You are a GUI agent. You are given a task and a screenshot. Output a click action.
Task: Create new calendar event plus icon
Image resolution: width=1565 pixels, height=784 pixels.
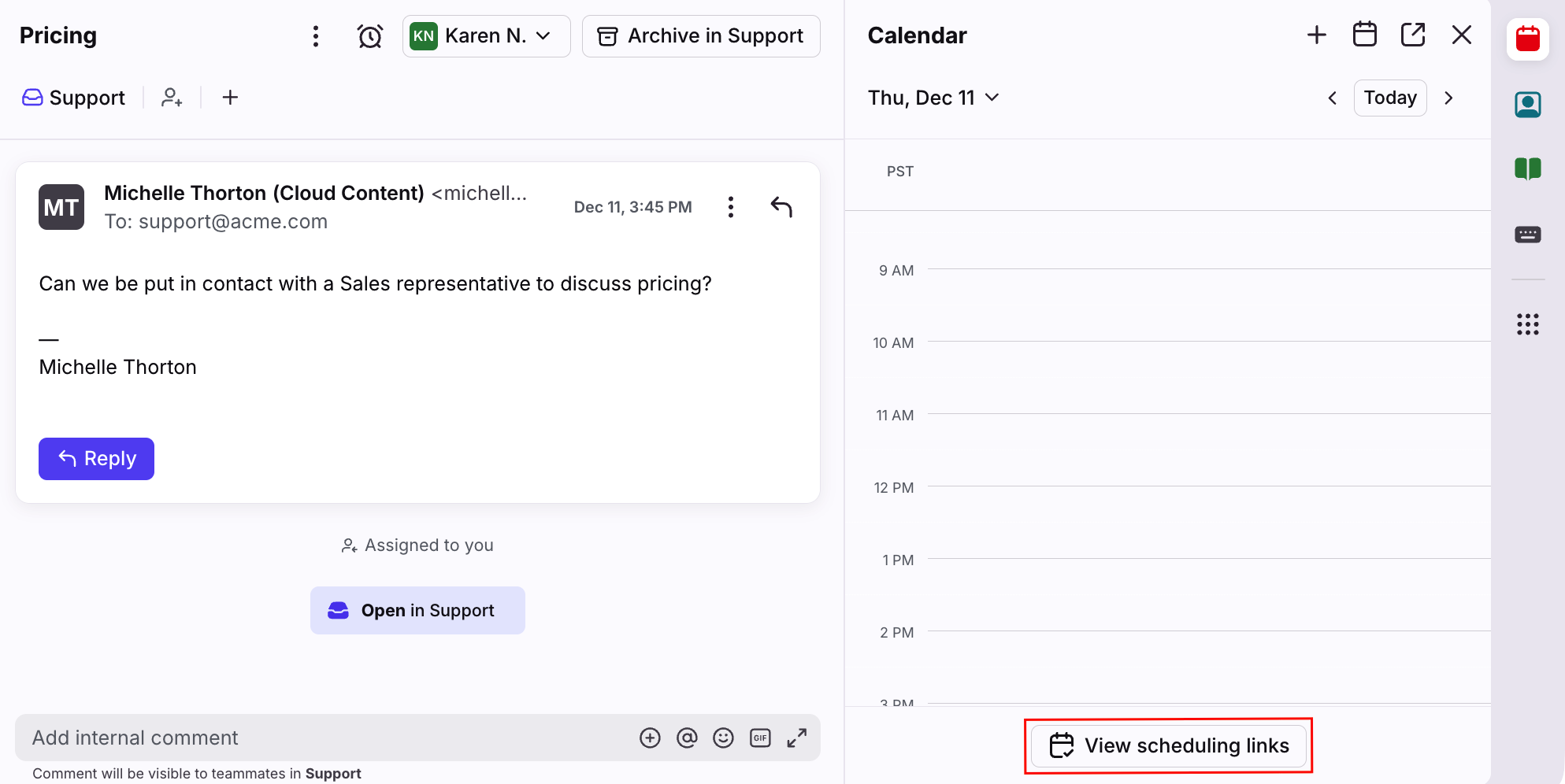click(1317, 35)
